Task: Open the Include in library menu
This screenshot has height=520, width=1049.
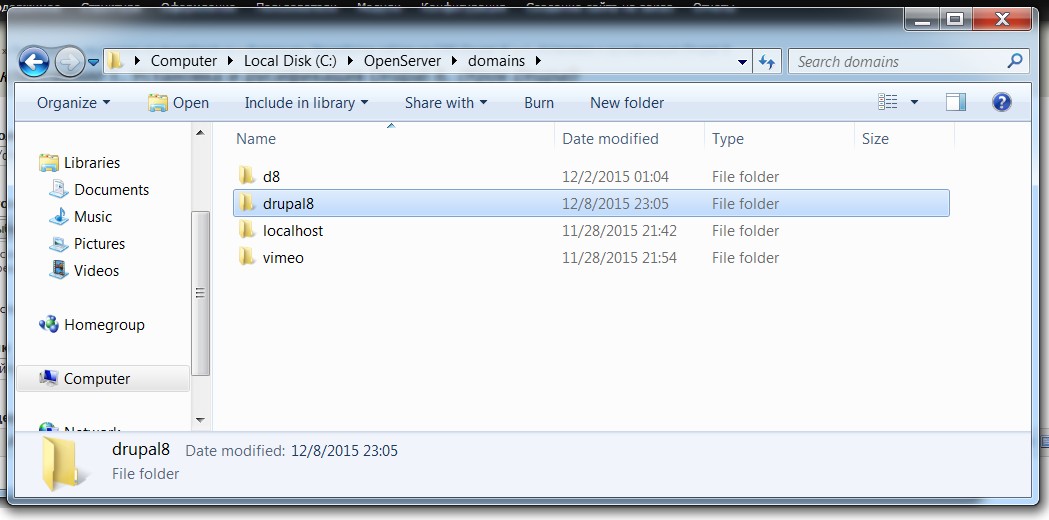Action: [x=306, y=102]
